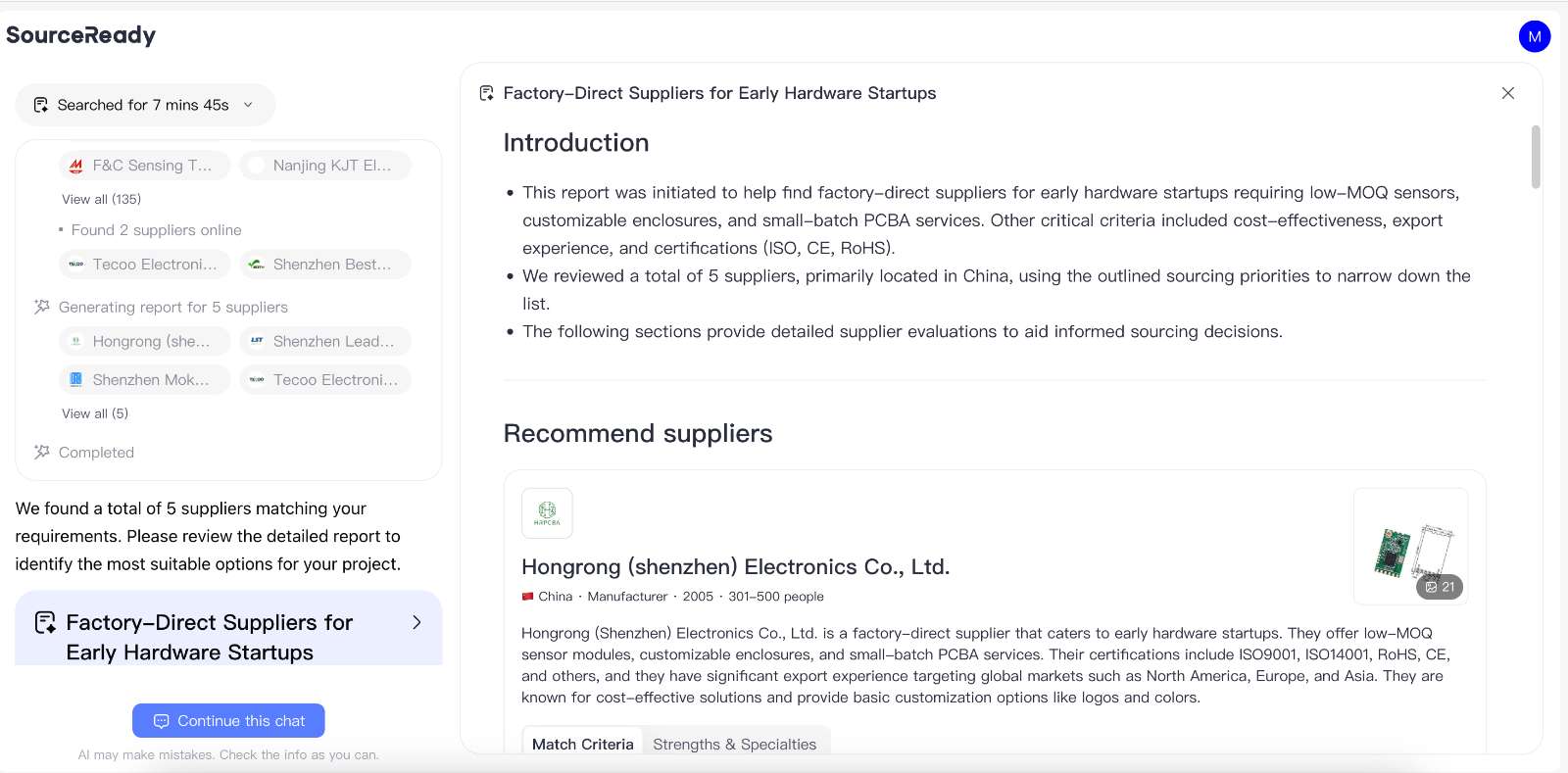Viewport: 1568px width, 773px height.
Task: Click the Hongrong company logo thumbnail
Action: 547,513
